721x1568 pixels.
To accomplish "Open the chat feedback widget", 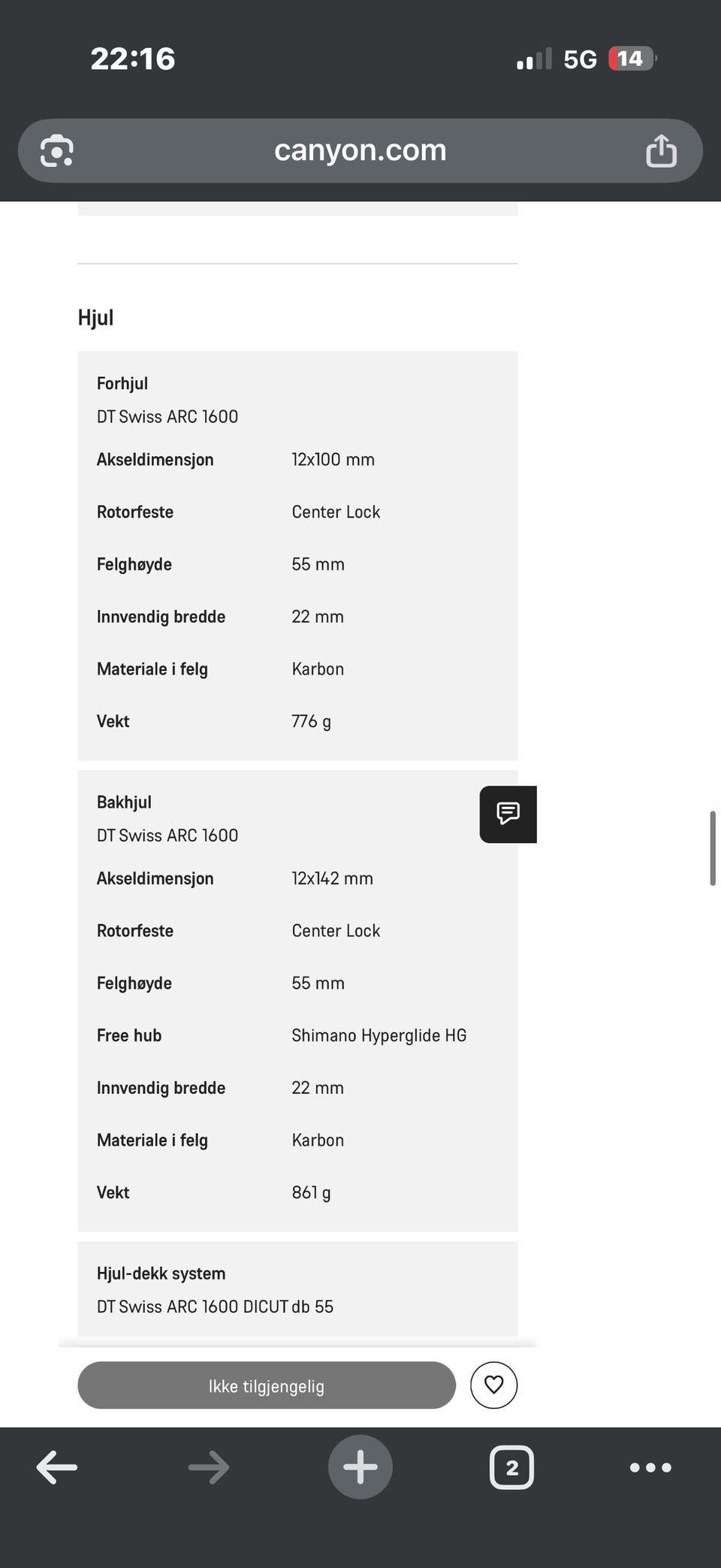I will [x=508, y=814].
